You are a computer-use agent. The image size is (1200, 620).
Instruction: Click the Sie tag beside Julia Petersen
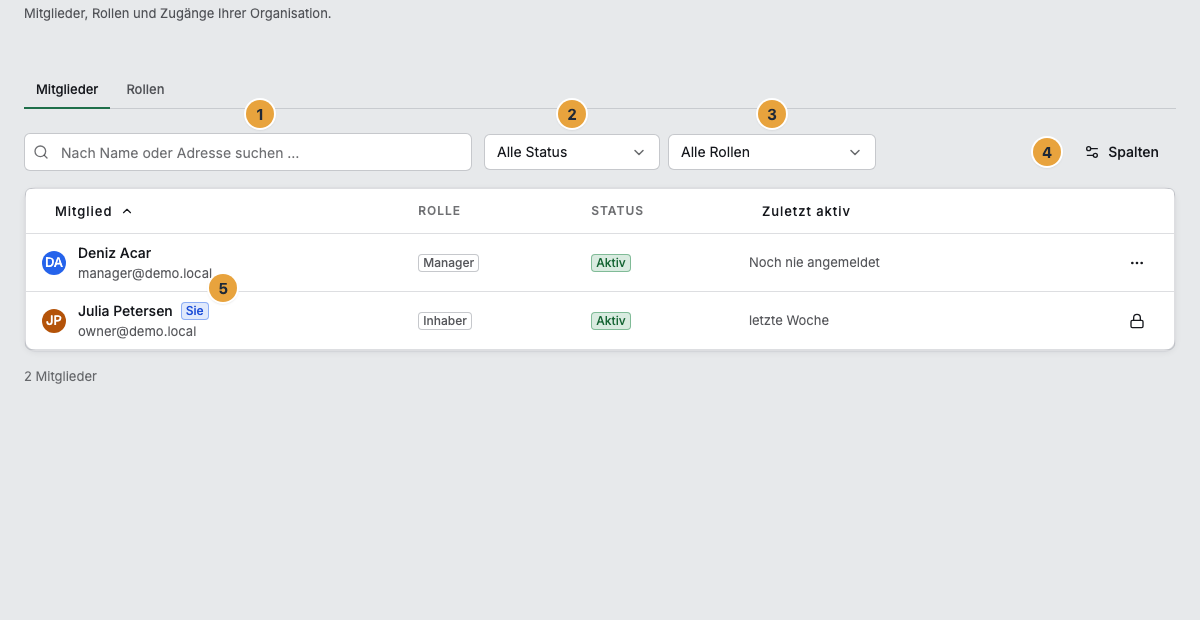click(195, 311)
